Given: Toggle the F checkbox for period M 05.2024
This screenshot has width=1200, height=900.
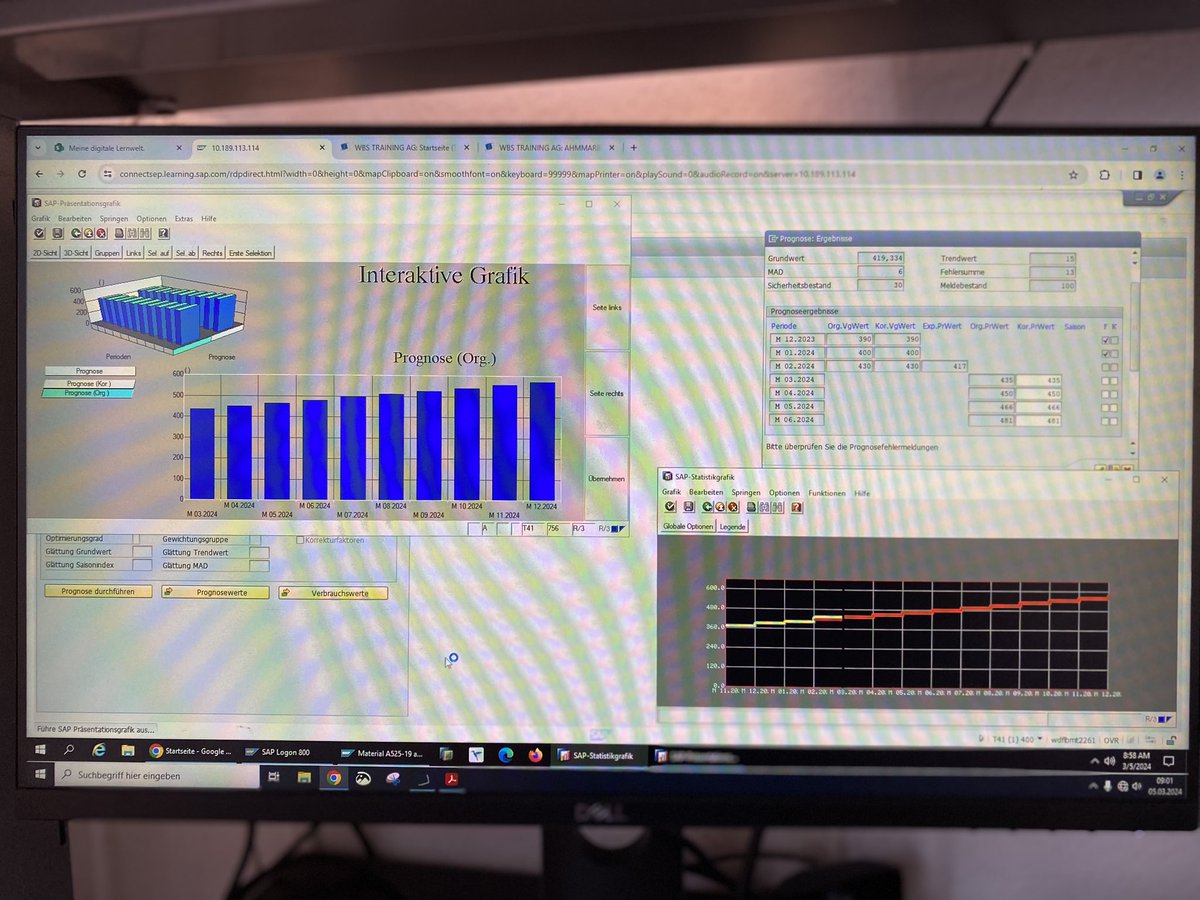Looking at the screenshot, I should coord(1106,407).
